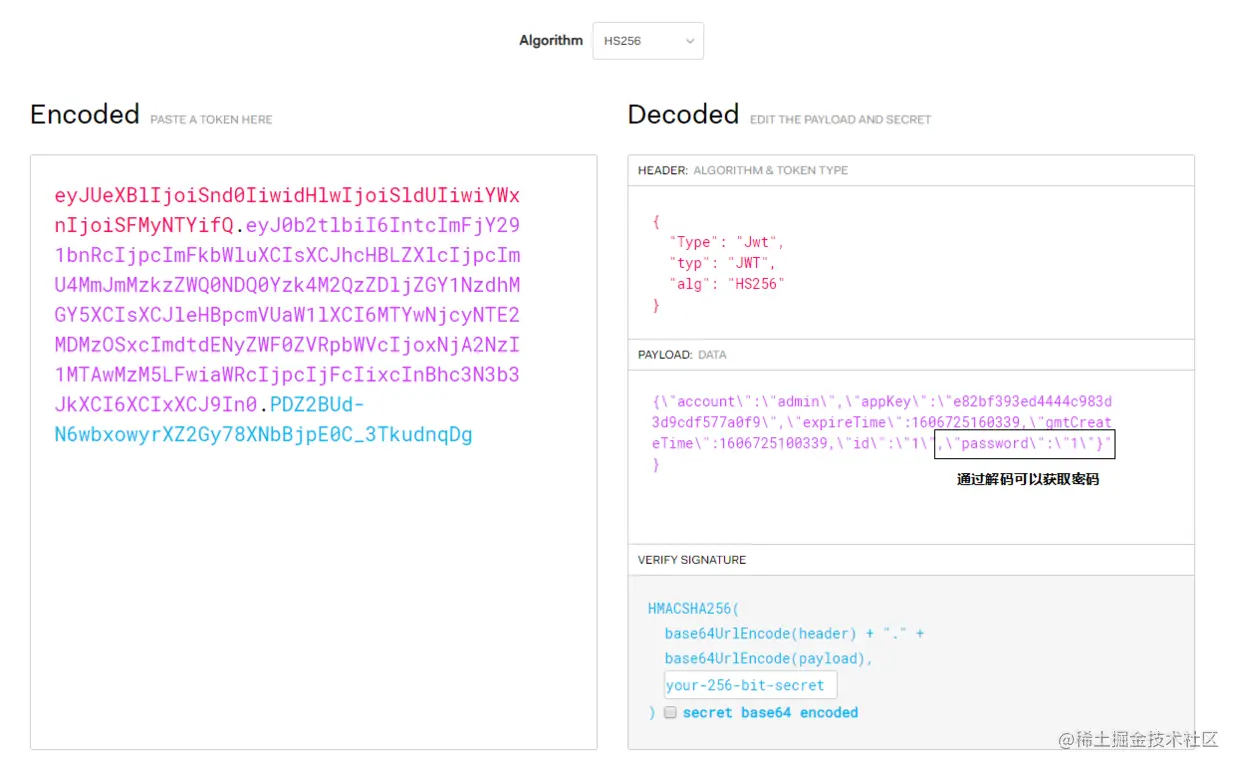Viewport: 1240px width, 770px height.
Task: Click the payload JSON data text
Action: tap(882, 432)
